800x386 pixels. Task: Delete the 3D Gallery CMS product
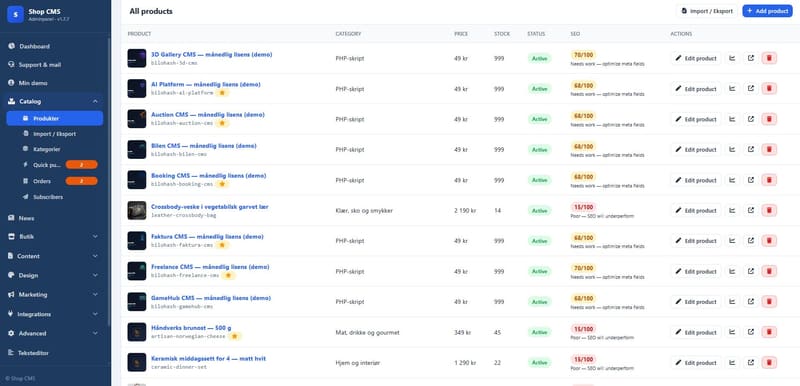769,58
